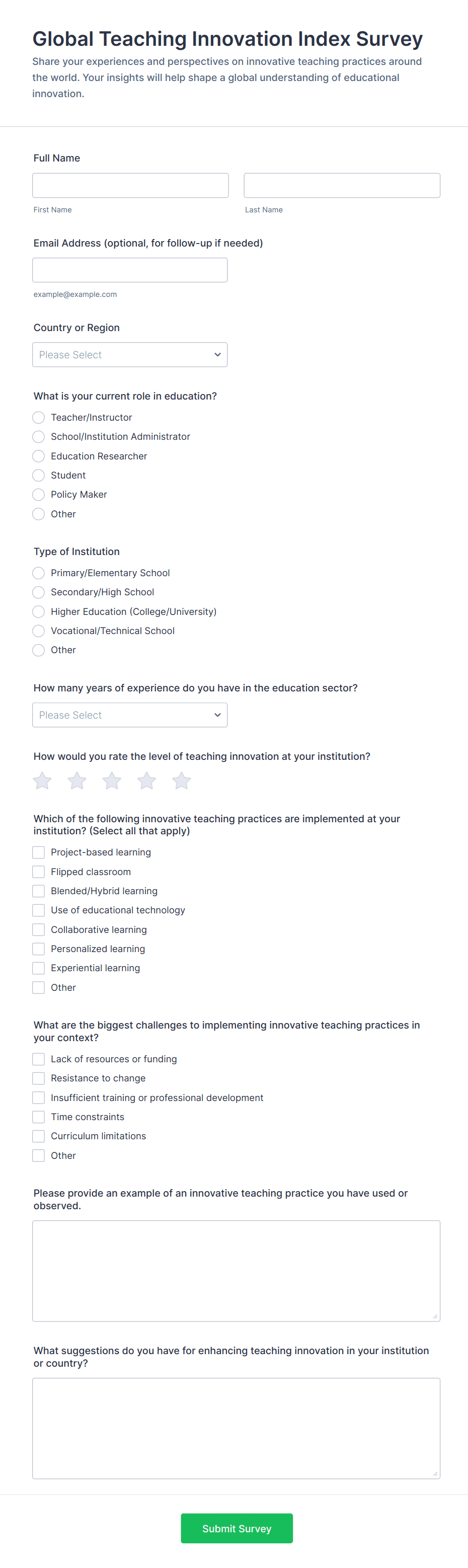Choose the fifth rating star
The image size is (468, 1568).
click(181, 780)
